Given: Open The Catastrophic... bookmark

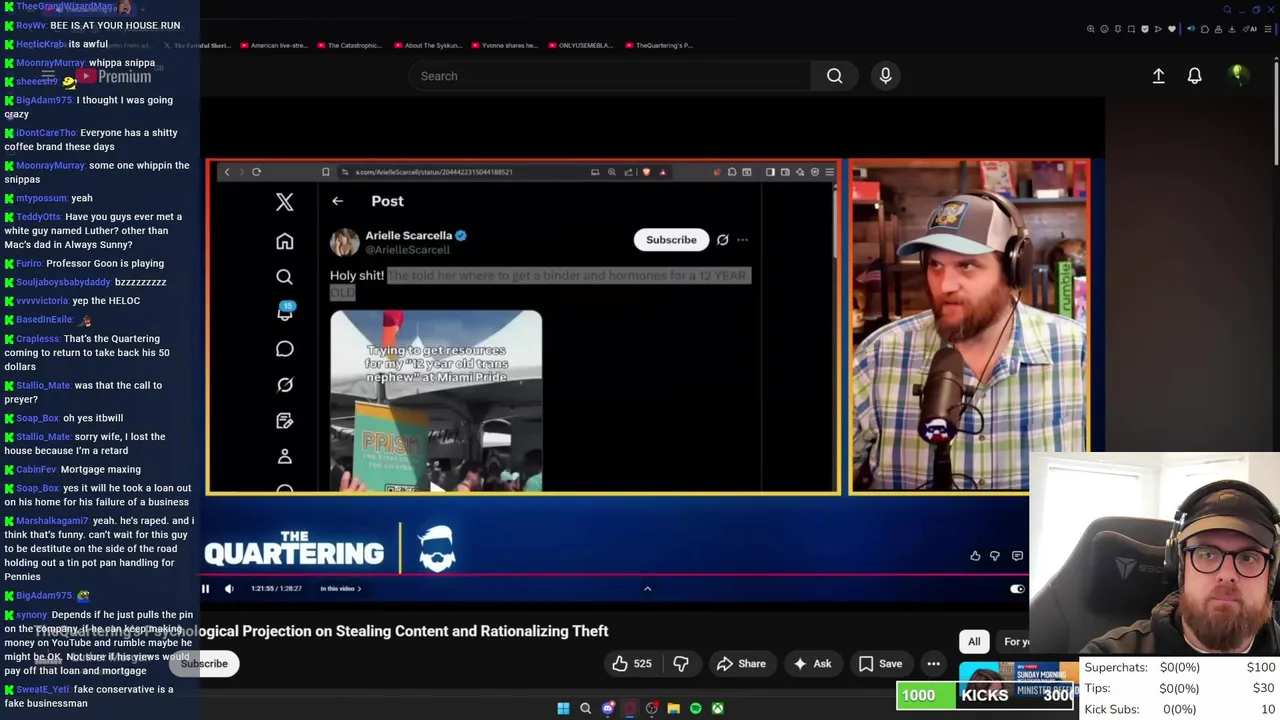Looking at the screenshot, I should (x=349, y=45).
